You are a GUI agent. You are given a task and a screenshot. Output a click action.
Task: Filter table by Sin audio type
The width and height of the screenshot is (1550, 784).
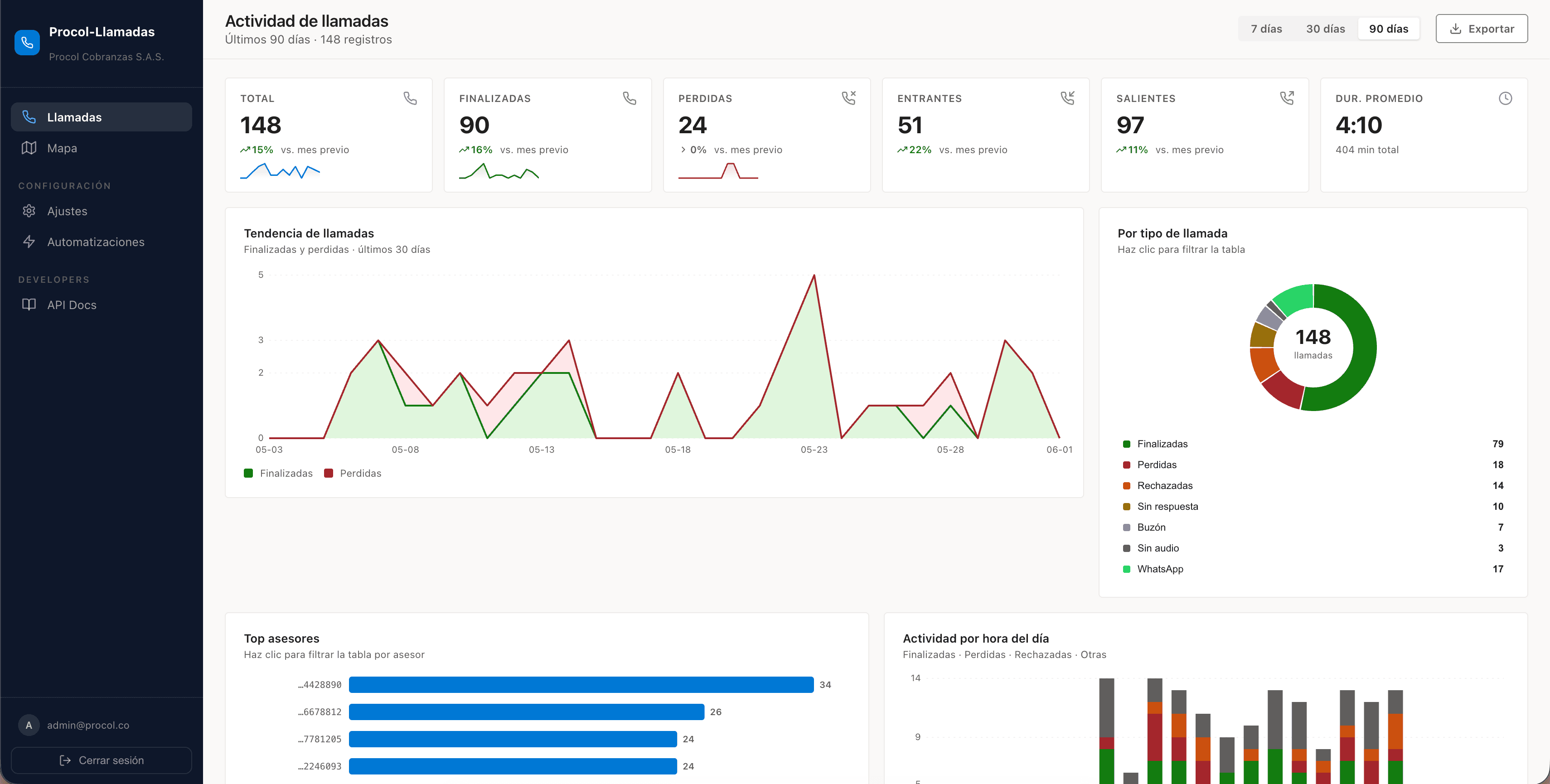click(1313, 548)
